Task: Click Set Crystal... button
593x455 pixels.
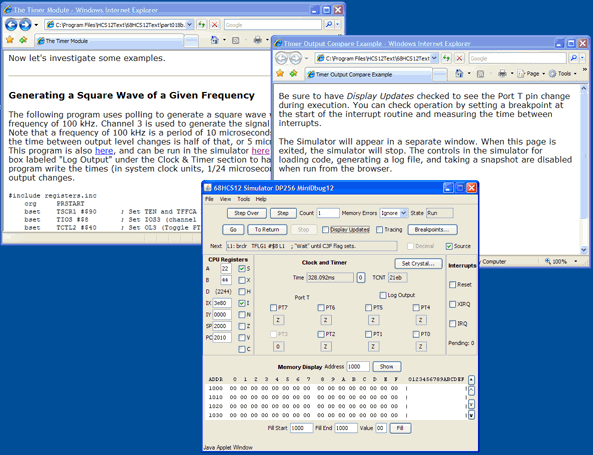Action: point(418,264)
